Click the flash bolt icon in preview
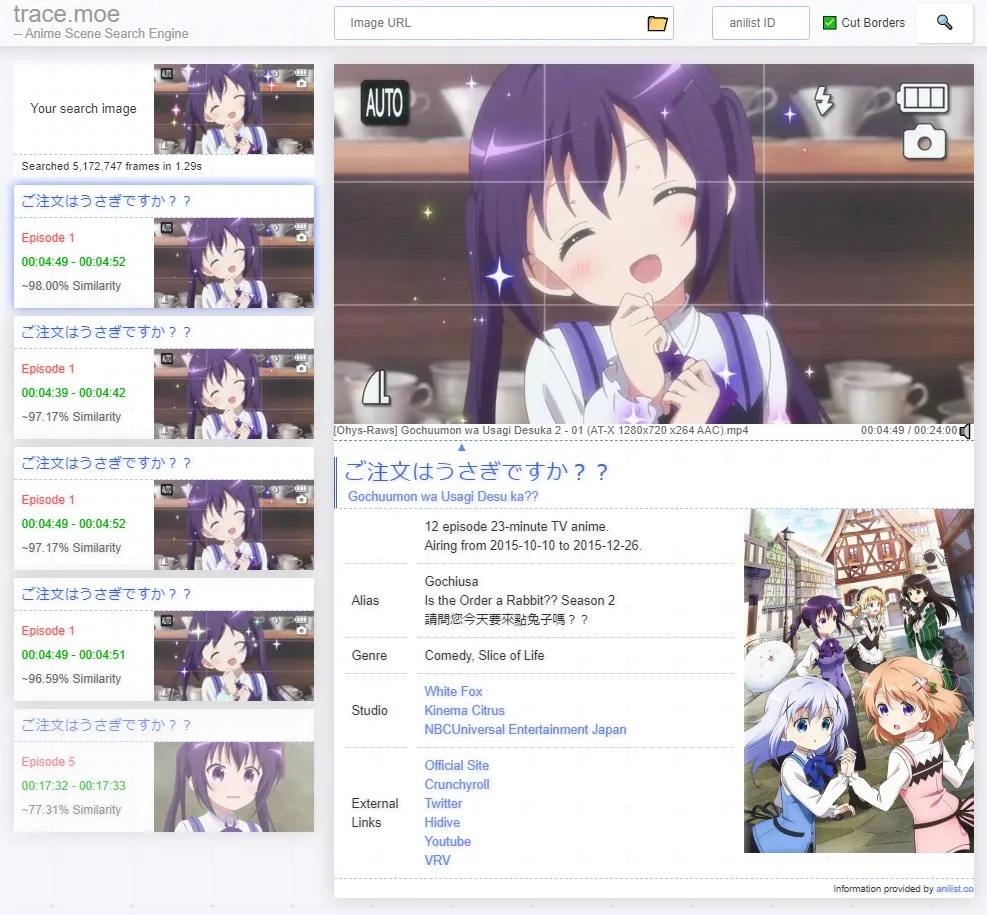 [x=823, y=100]
